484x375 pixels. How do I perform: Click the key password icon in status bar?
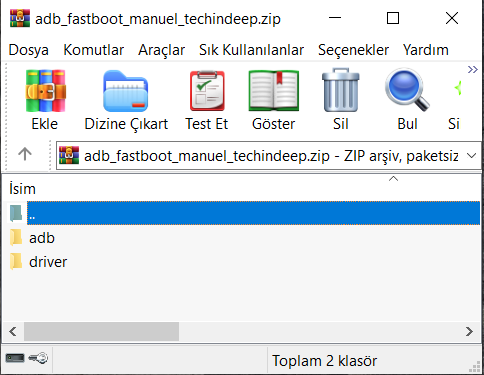point(38,358)
